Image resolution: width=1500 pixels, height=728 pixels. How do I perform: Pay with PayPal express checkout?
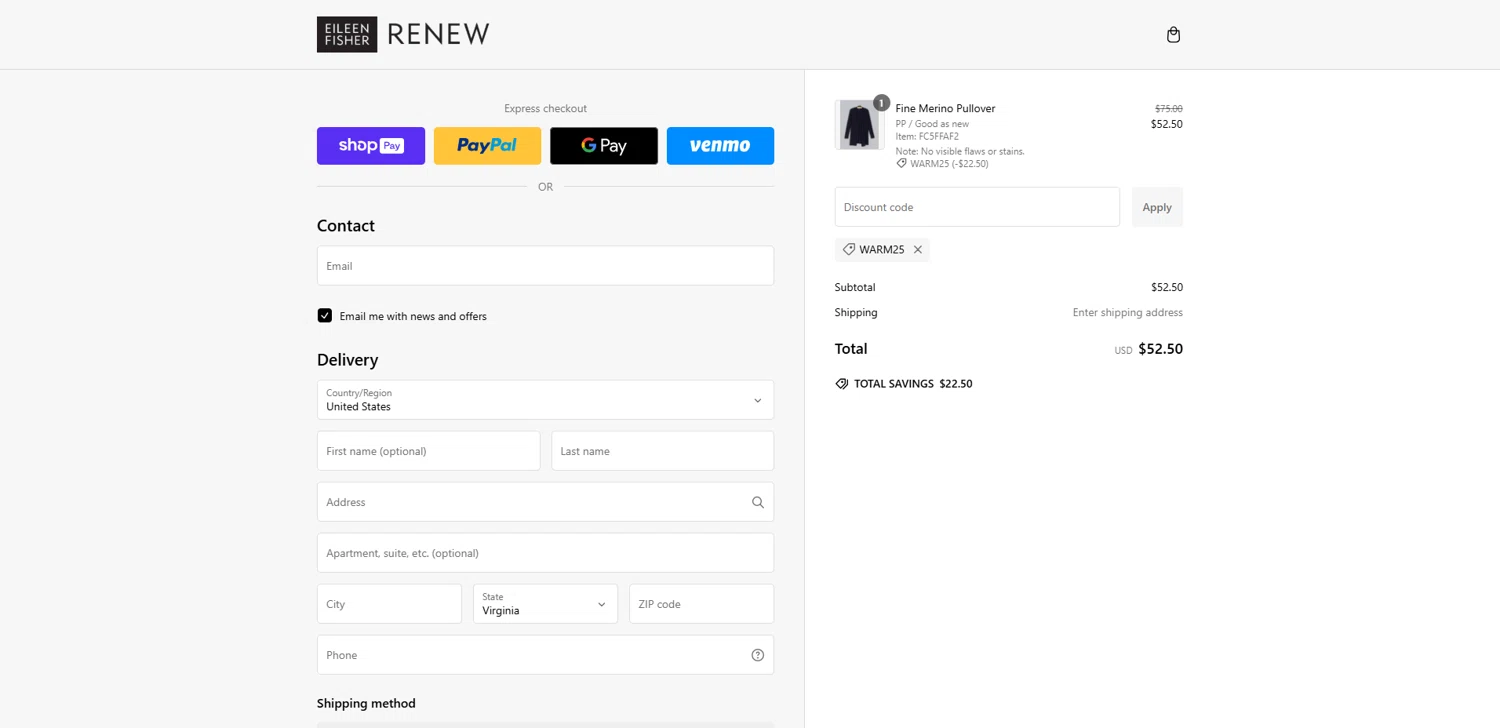tap(487, 146)
